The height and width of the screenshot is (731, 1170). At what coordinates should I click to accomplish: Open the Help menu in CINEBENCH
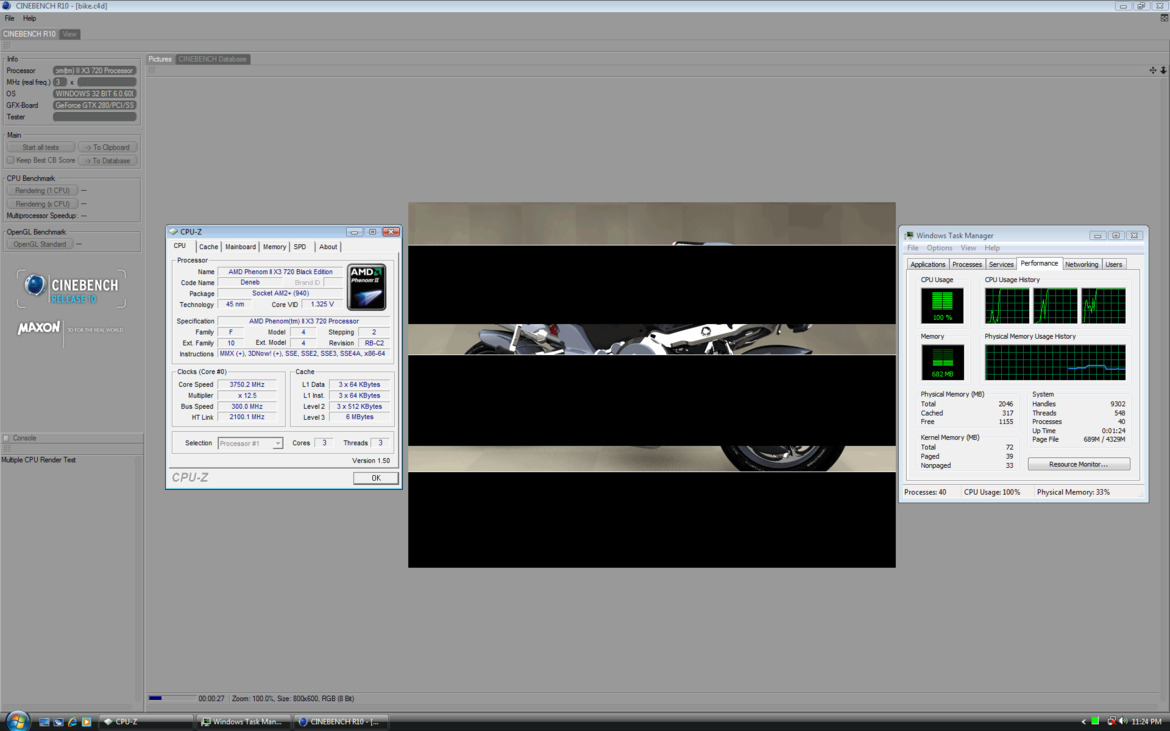tap(30, 19)
